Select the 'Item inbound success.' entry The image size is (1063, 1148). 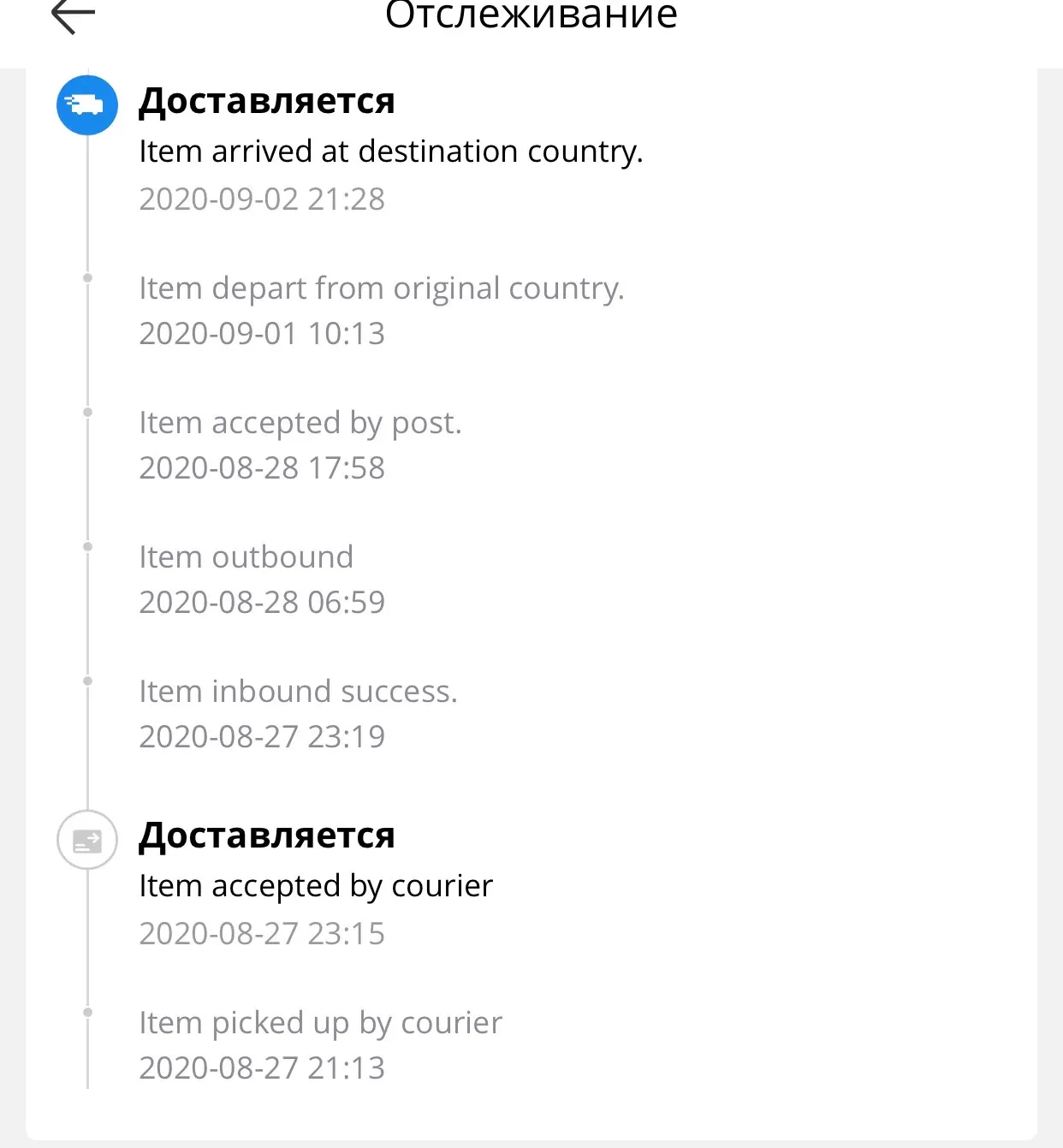[x=298, y=692]
